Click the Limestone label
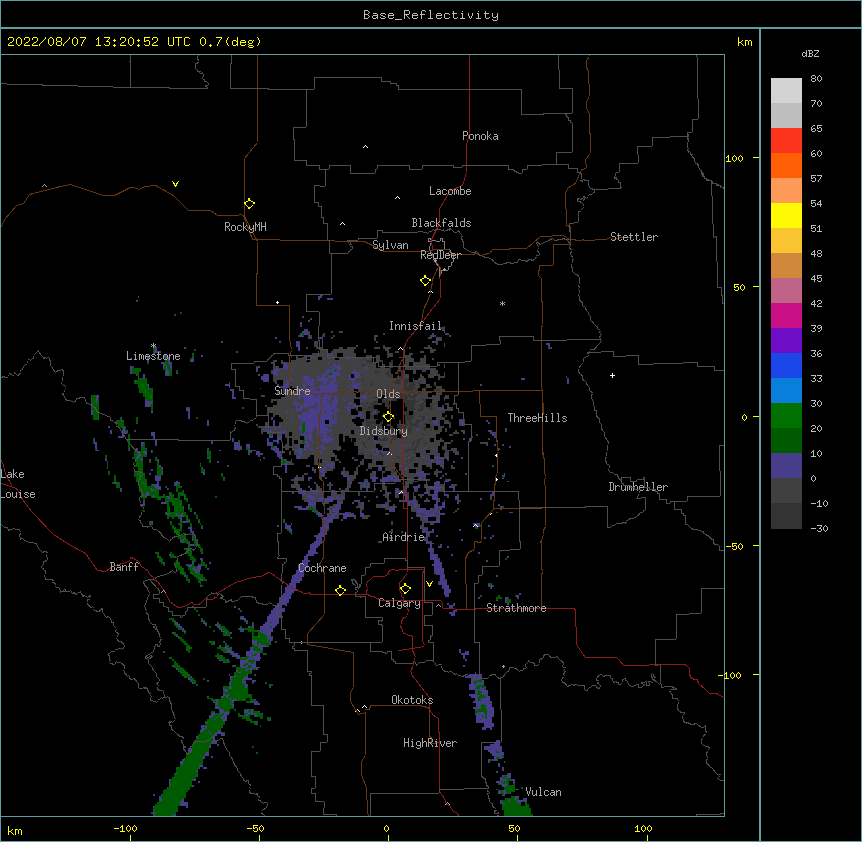 [153, 356]
